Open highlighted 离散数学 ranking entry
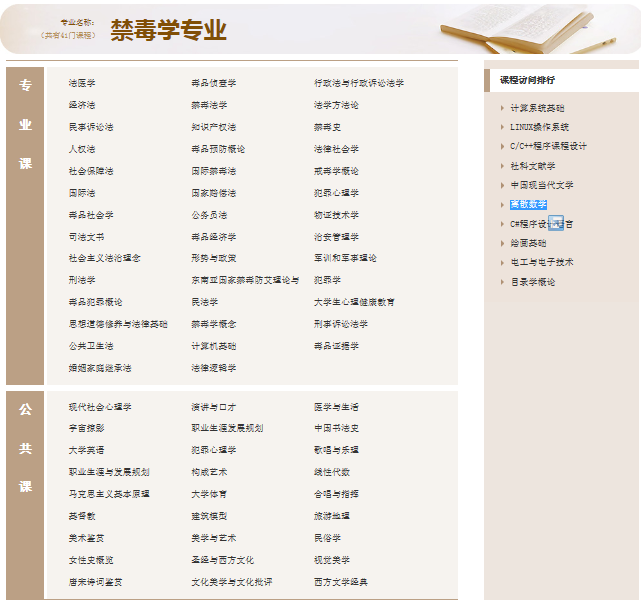641x602 pixels. pos(528,204)
